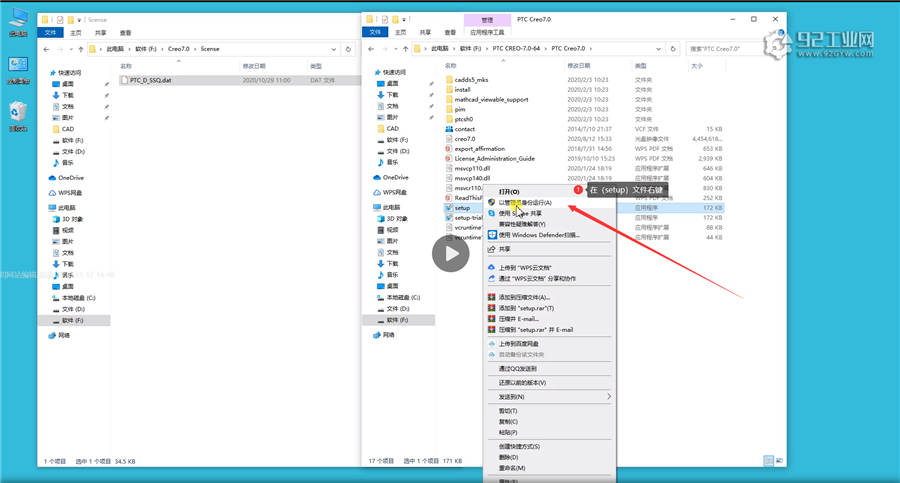Choose 重命名(M) in the context menu

(511, 468)
